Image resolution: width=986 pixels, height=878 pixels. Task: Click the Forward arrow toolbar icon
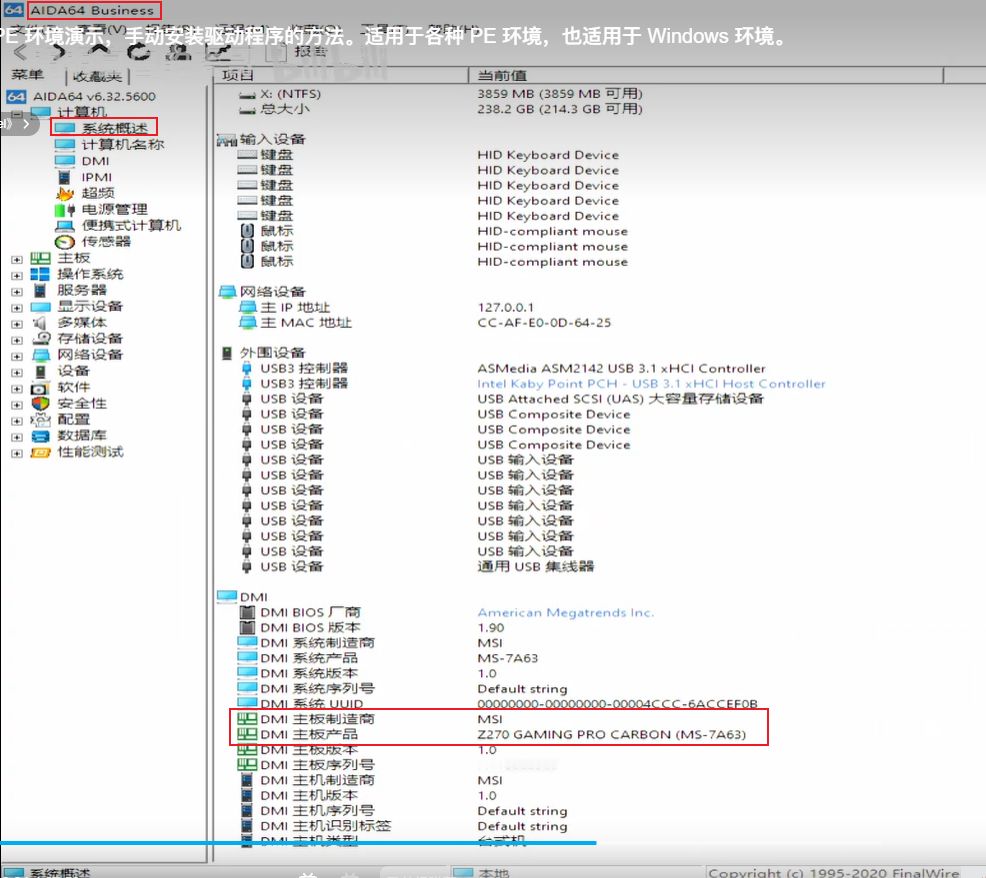tap(60, 53)
